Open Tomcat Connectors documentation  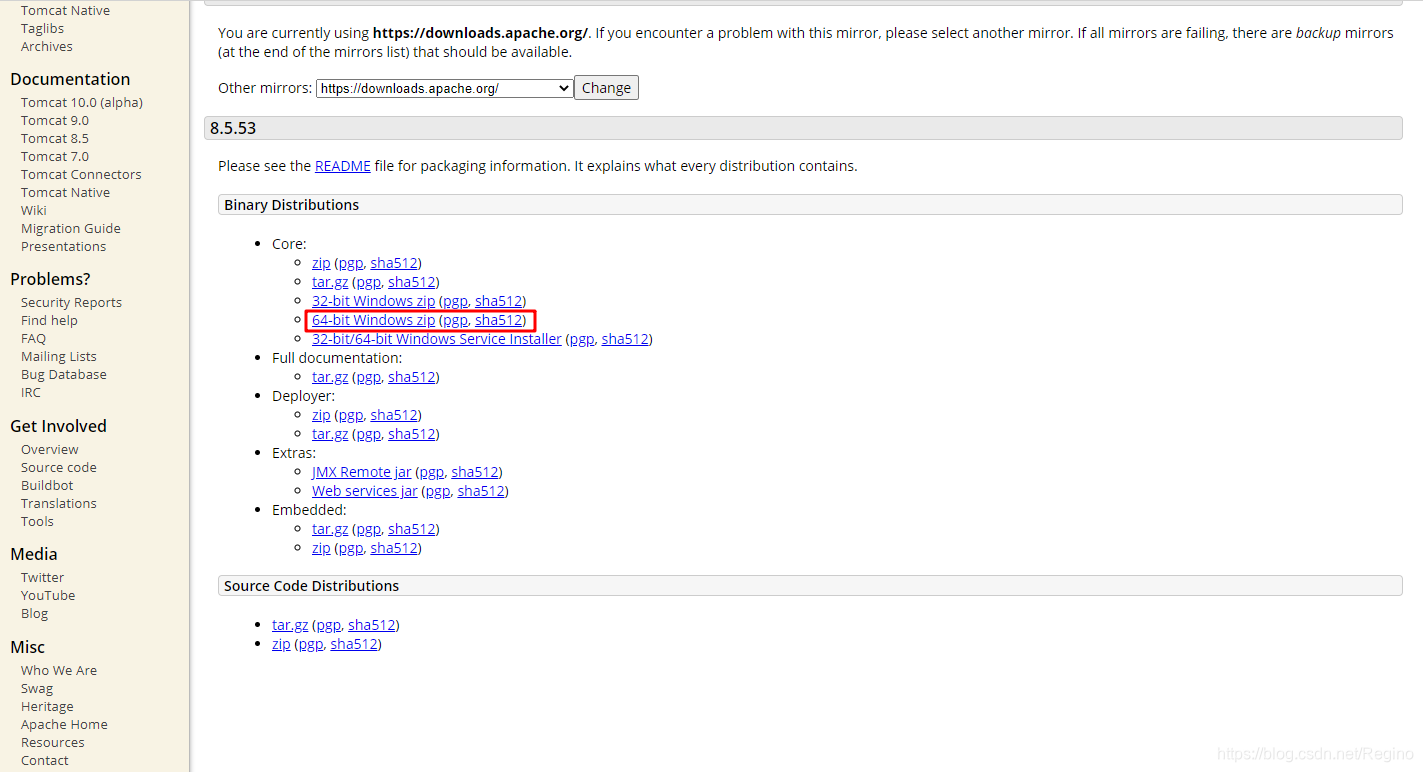(81, 175)
